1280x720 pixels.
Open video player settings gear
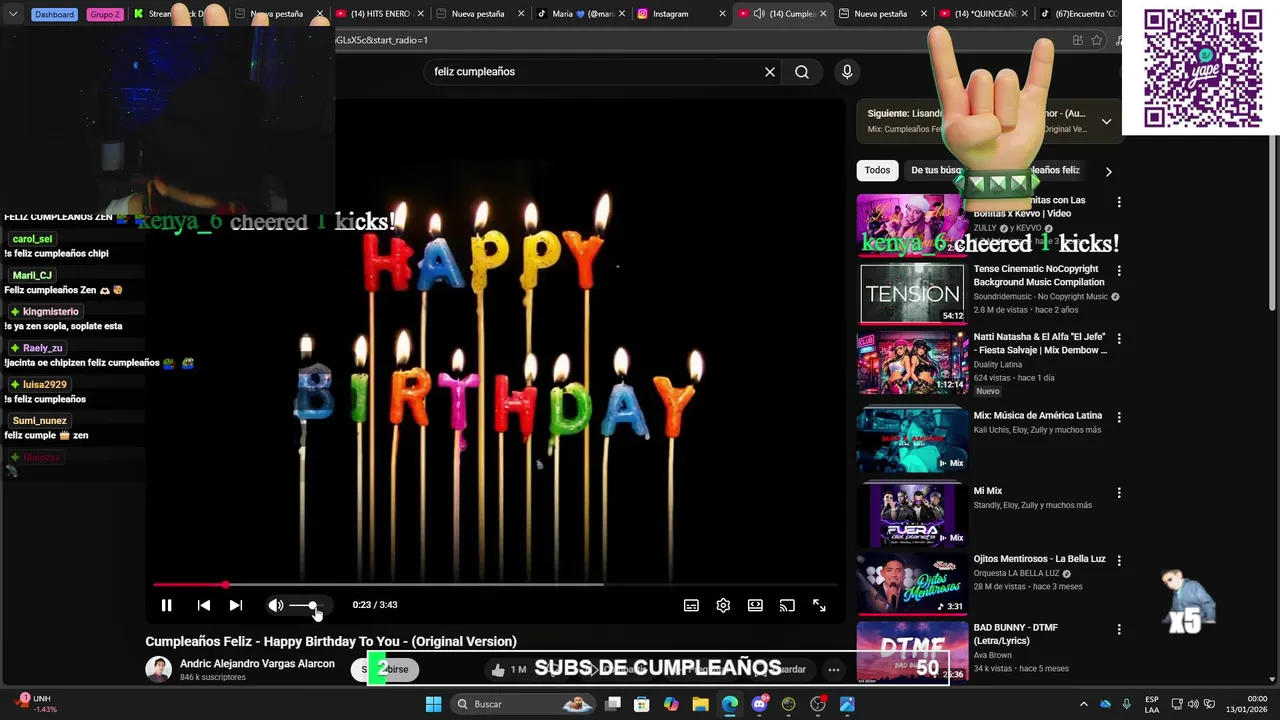coord(723,605)
